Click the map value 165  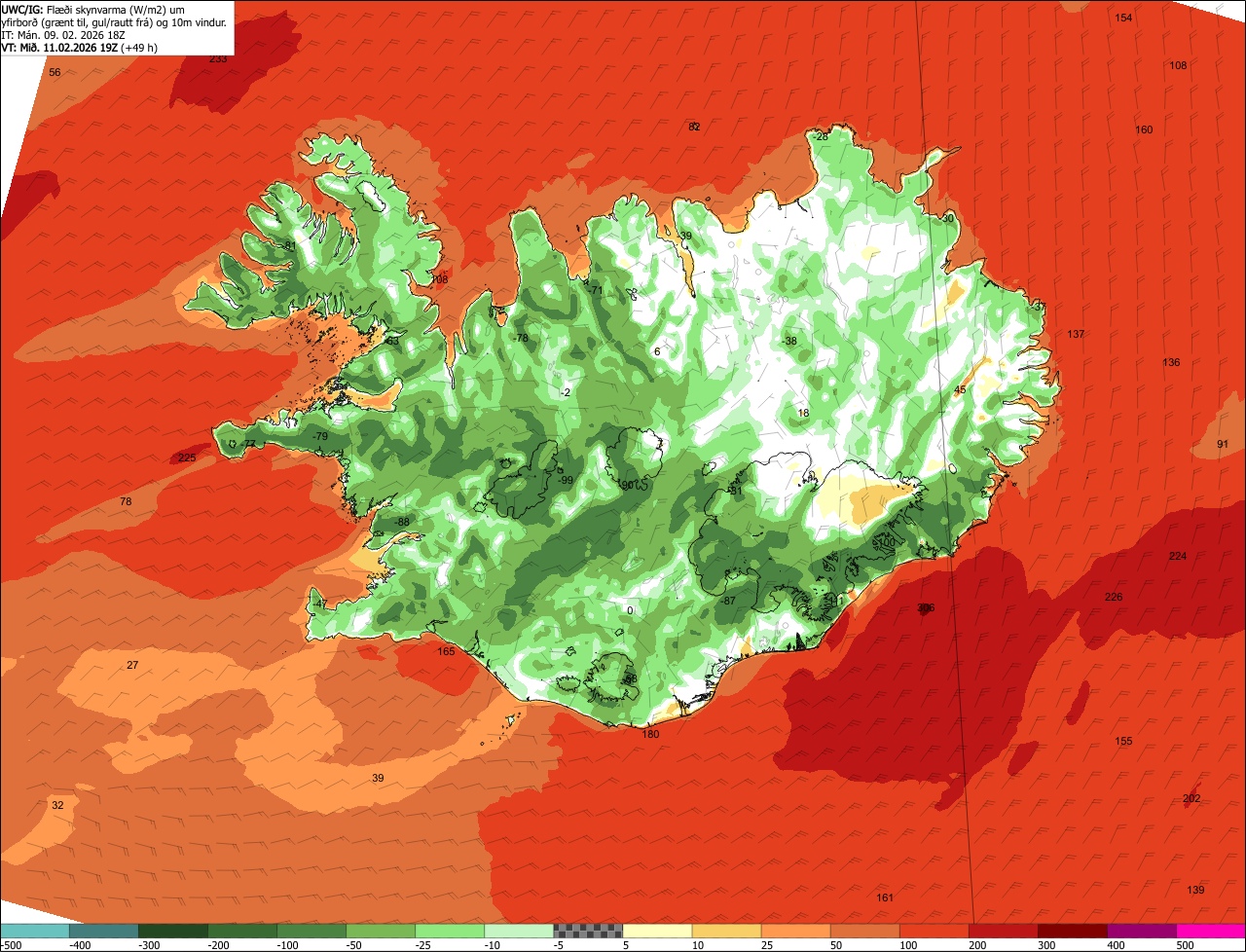tap(446, 652)
